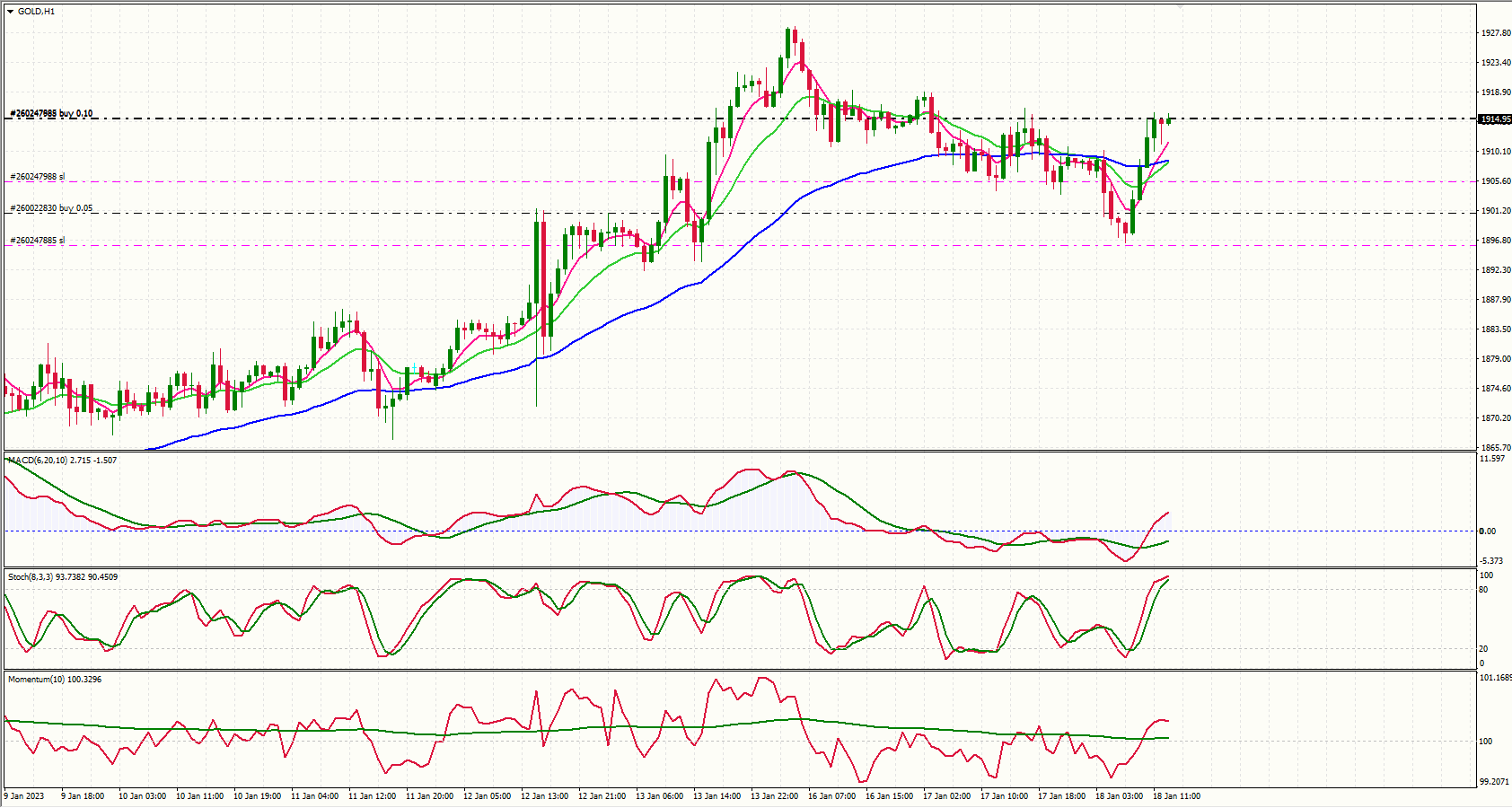Click MACD scale value -5.373
Image resolution: width=1512 pixels, height=808 pixels.
pos(1492,561)
